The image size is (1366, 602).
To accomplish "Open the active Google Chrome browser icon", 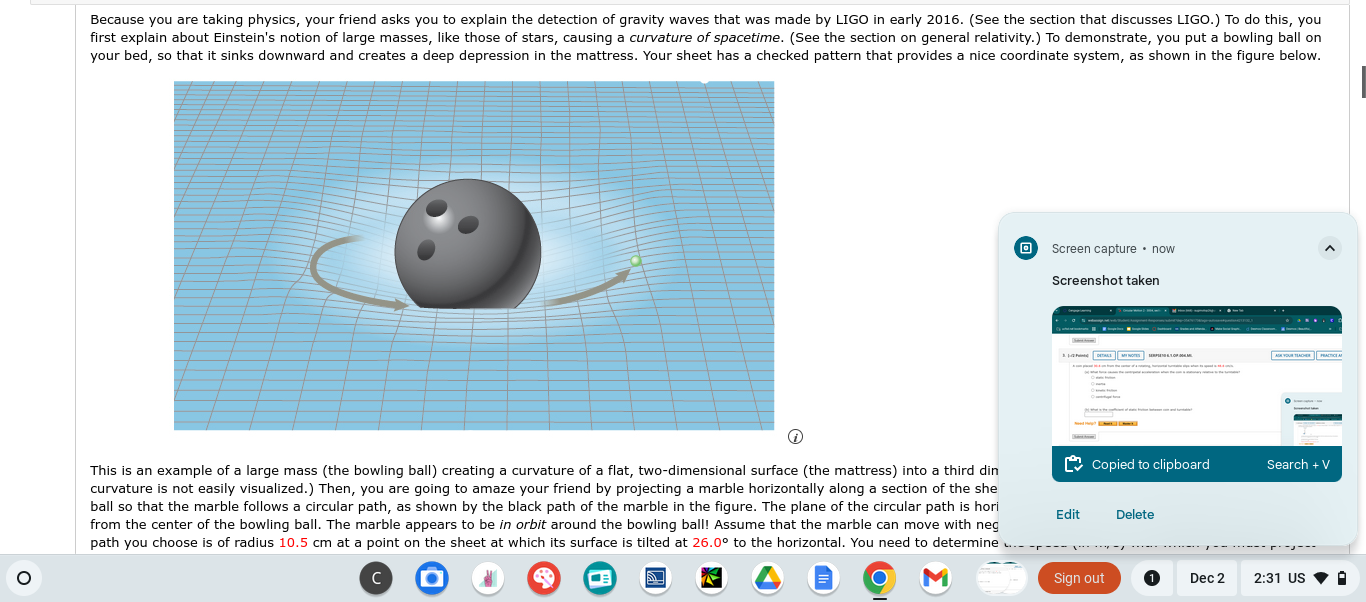I will pyautogui.click(x=879, y=578).
